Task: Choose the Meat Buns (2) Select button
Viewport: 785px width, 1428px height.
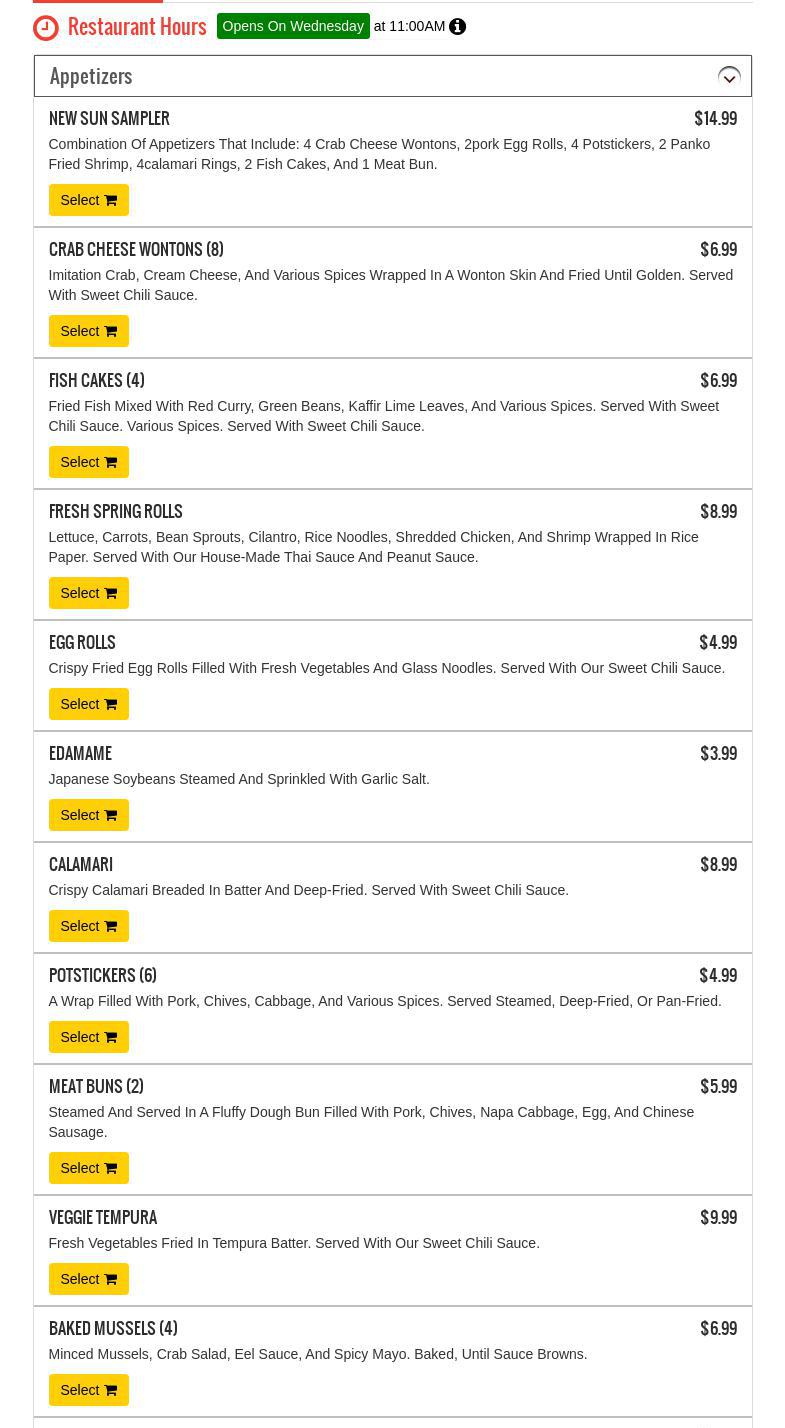Action: click(x=88, y=1168)
